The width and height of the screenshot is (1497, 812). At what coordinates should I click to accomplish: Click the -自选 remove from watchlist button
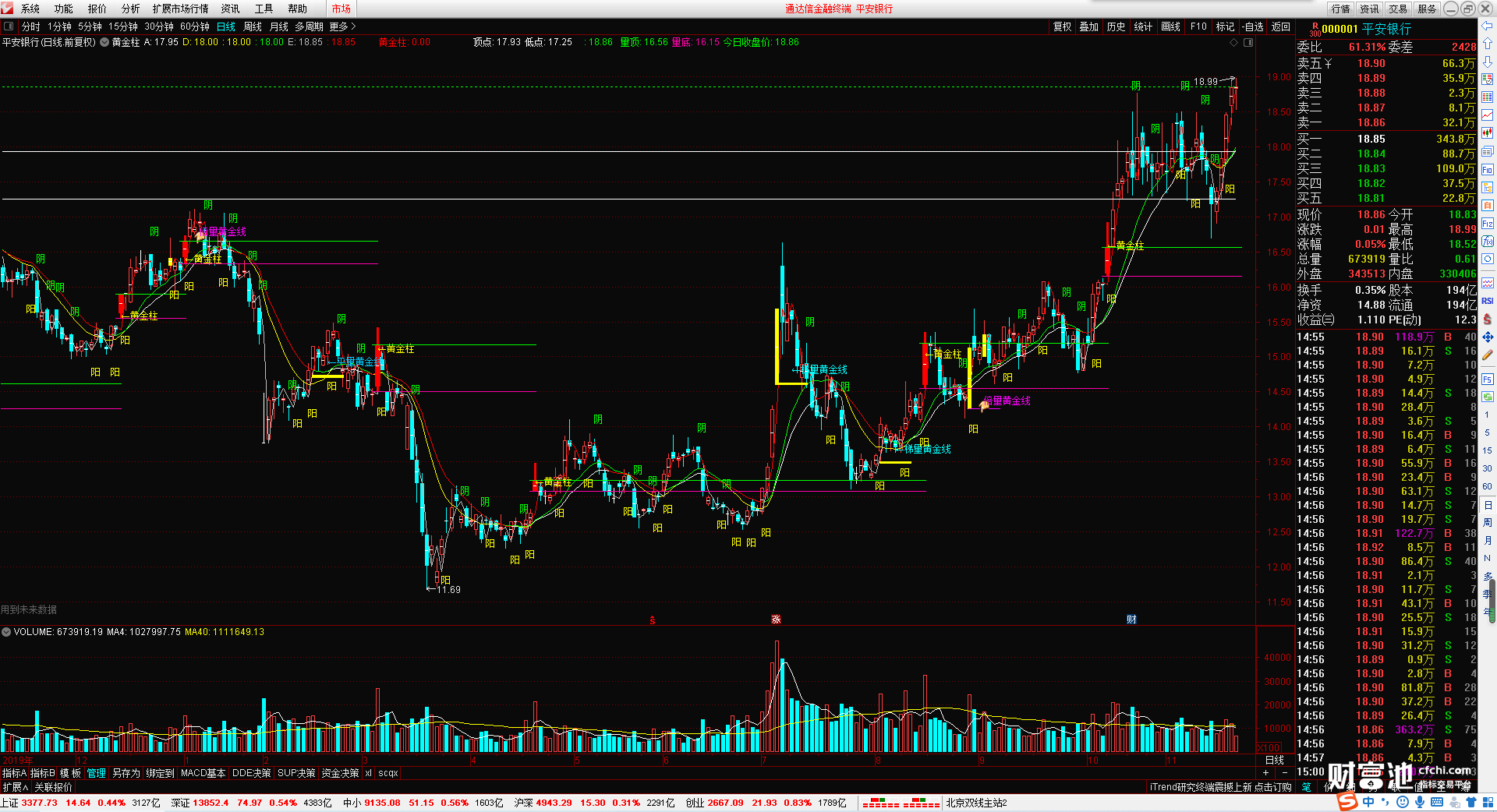point(1252,26)
